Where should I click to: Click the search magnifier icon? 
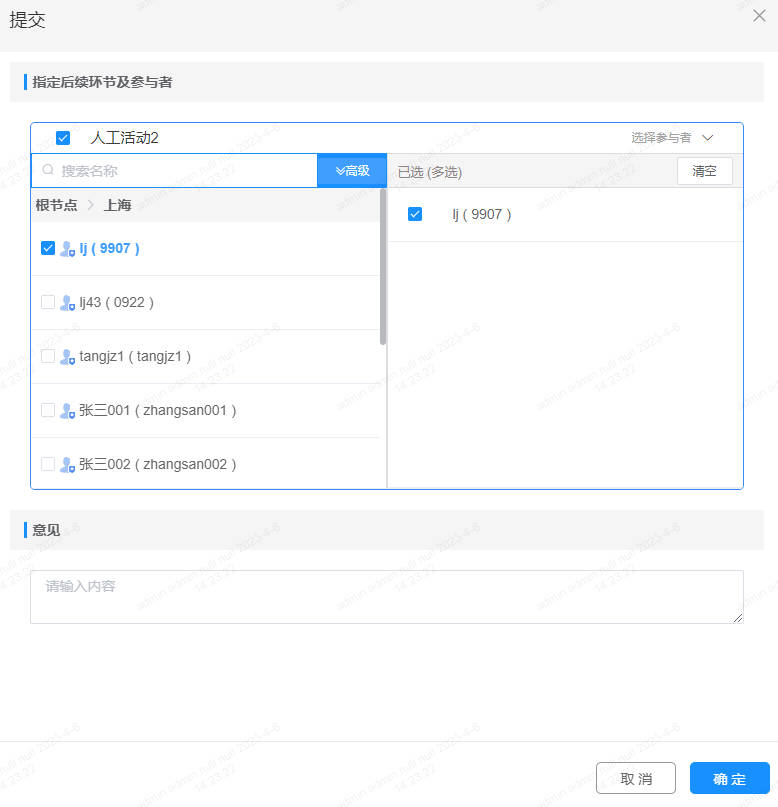point(48,171)
